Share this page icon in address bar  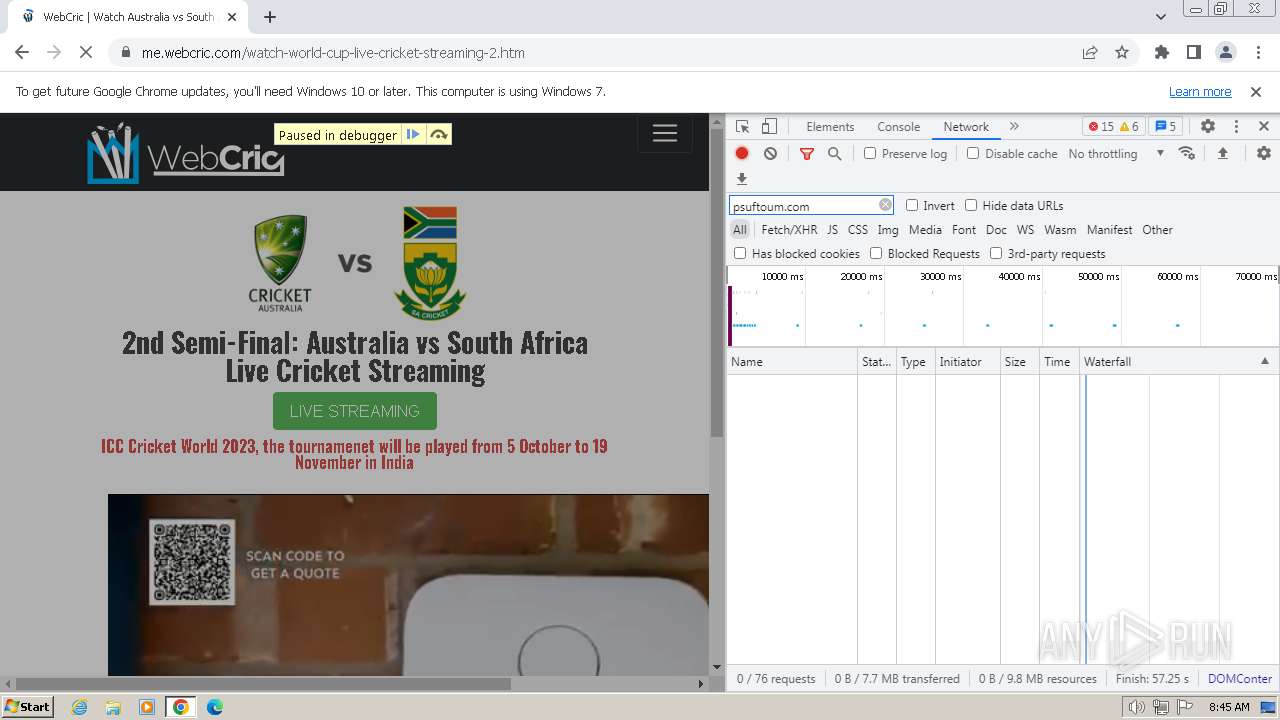(x=1090, y=53)
